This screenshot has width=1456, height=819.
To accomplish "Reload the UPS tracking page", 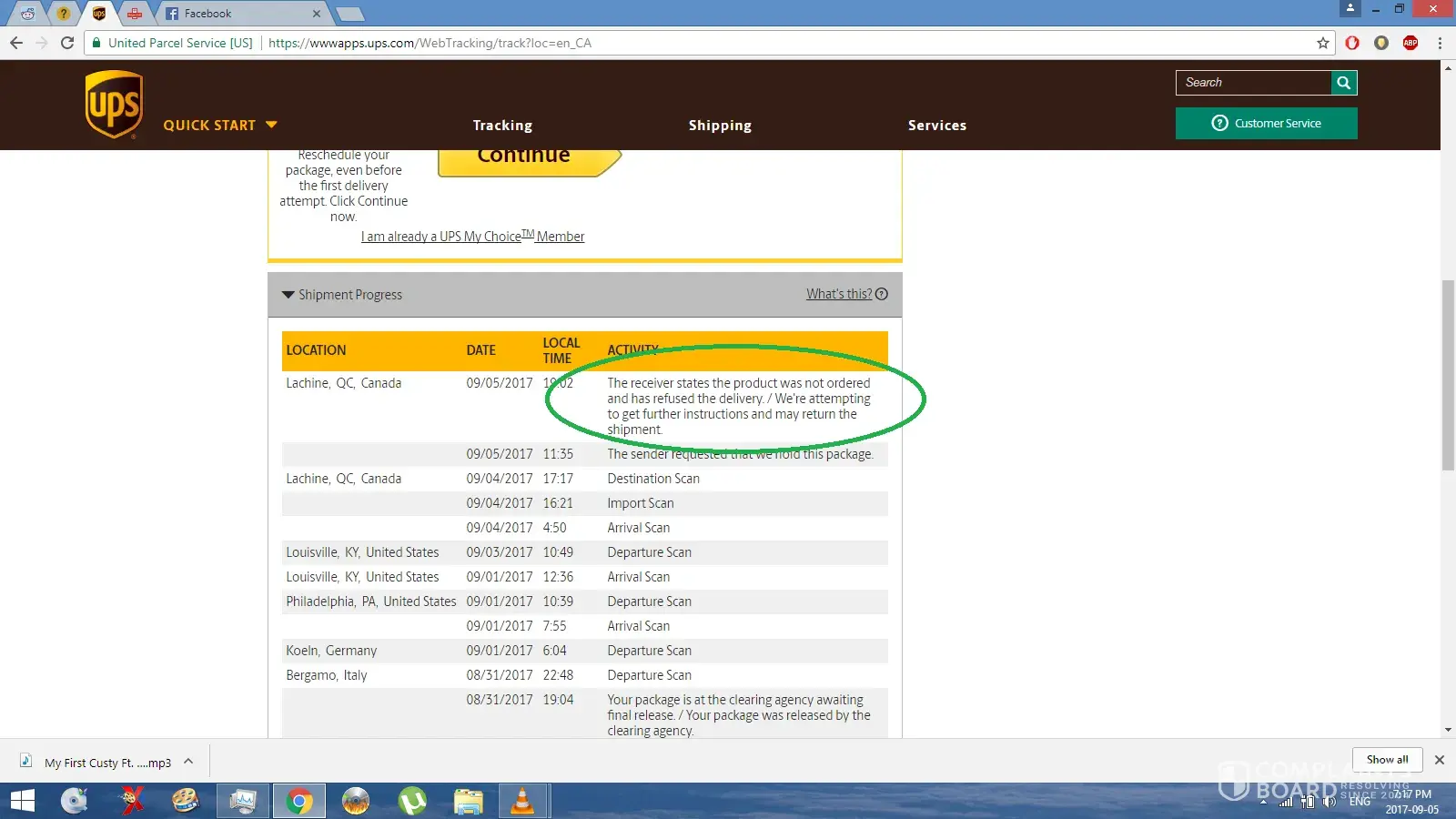I will [x=67, y=43].
